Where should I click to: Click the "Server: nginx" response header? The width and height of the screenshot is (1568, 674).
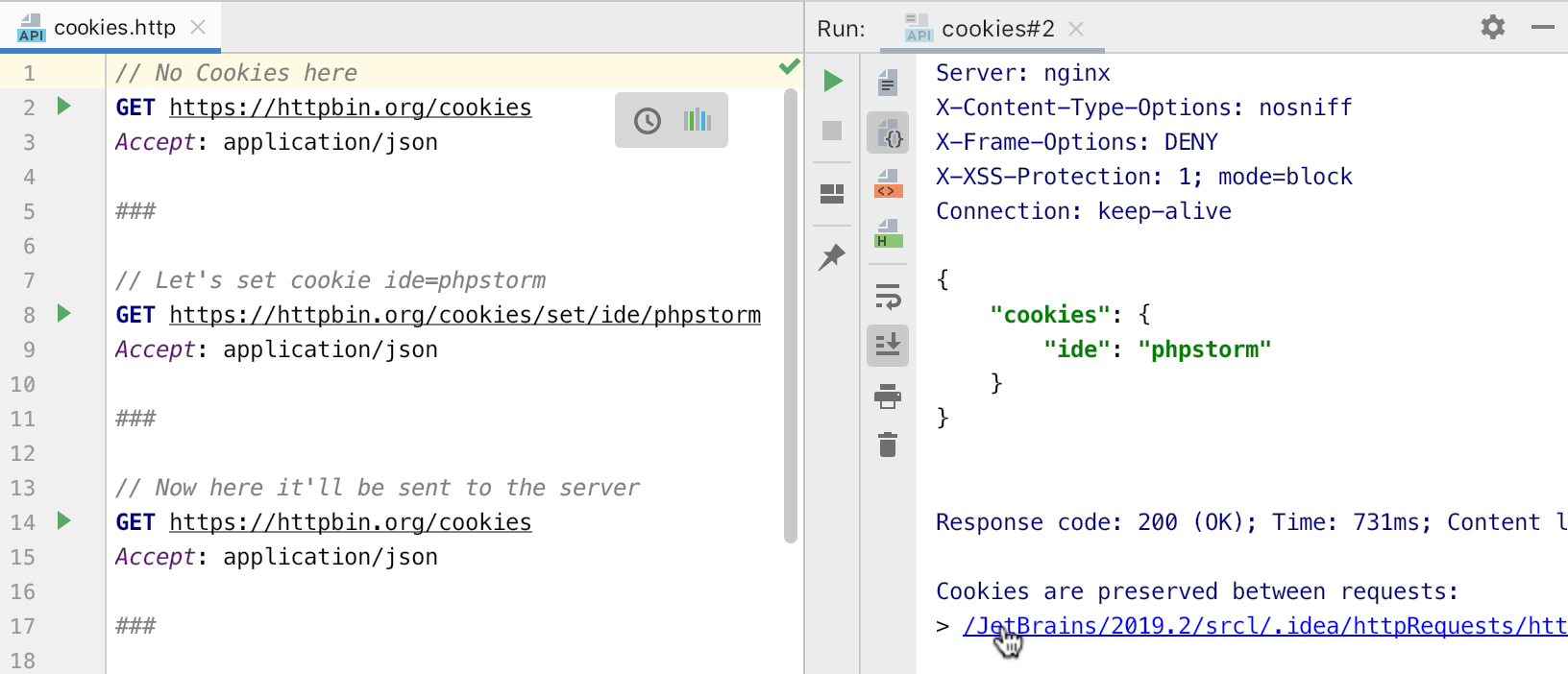[x=1023, y=73]
